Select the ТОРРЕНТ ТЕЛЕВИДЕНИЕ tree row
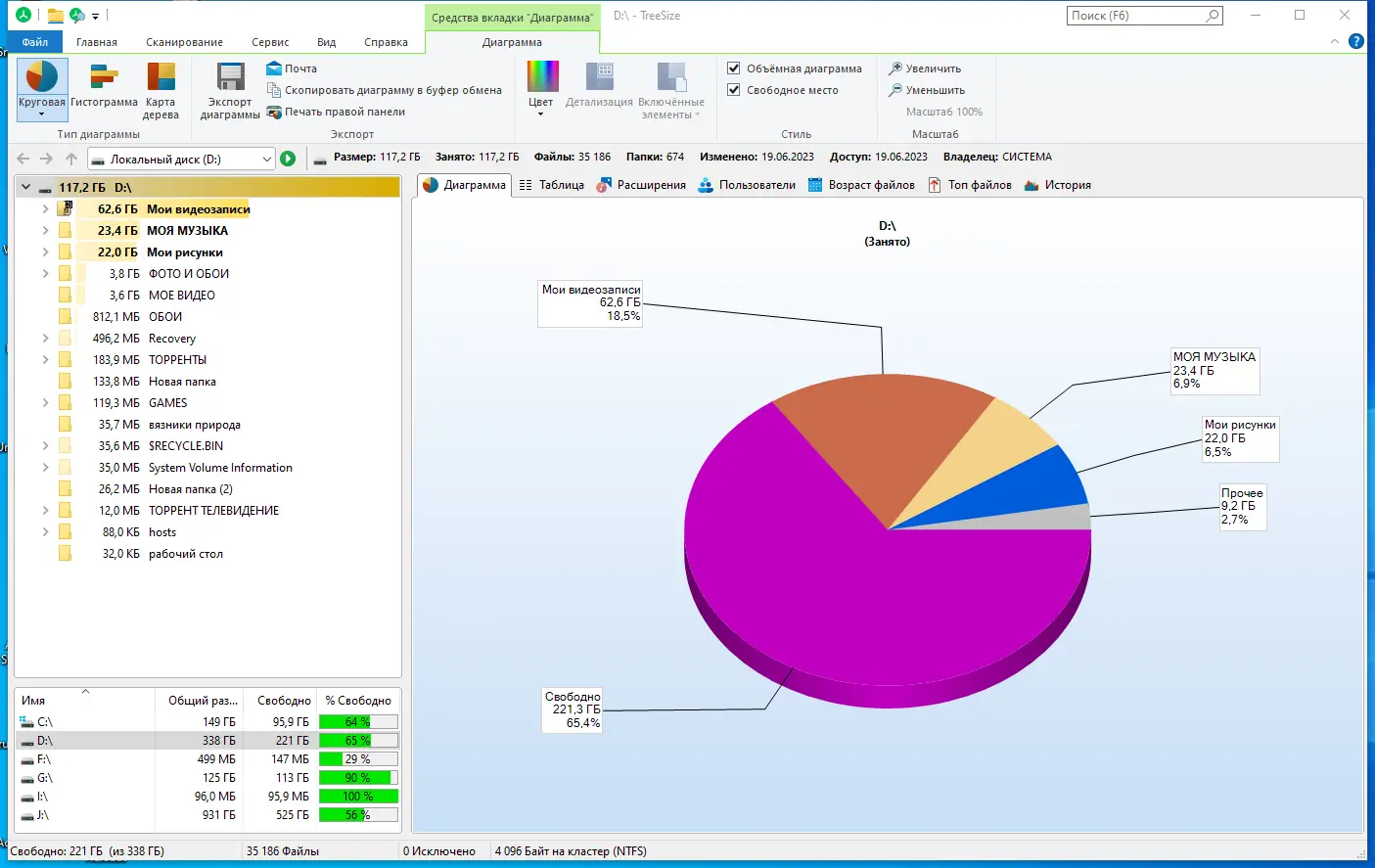Viewport: 1375px width, 868px height. [x=207, y=511]
